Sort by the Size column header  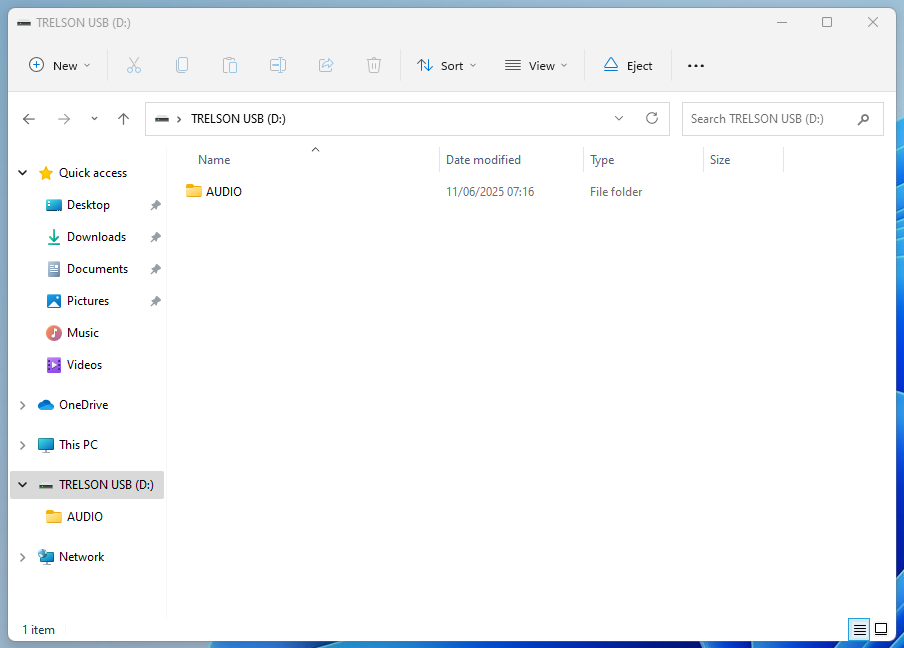(720, 160)
